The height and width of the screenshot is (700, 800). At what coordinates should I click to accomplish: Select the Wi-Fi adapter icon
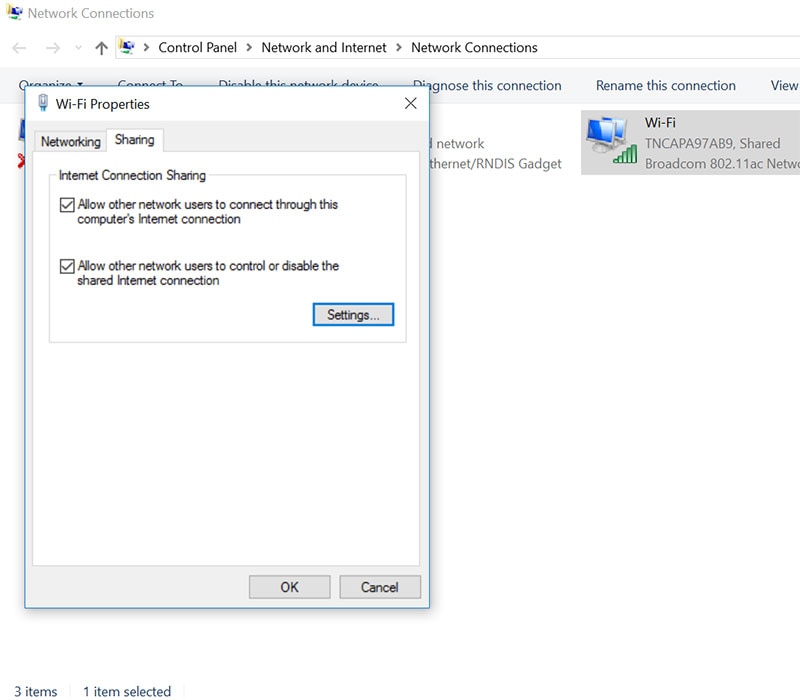[609, 140]
